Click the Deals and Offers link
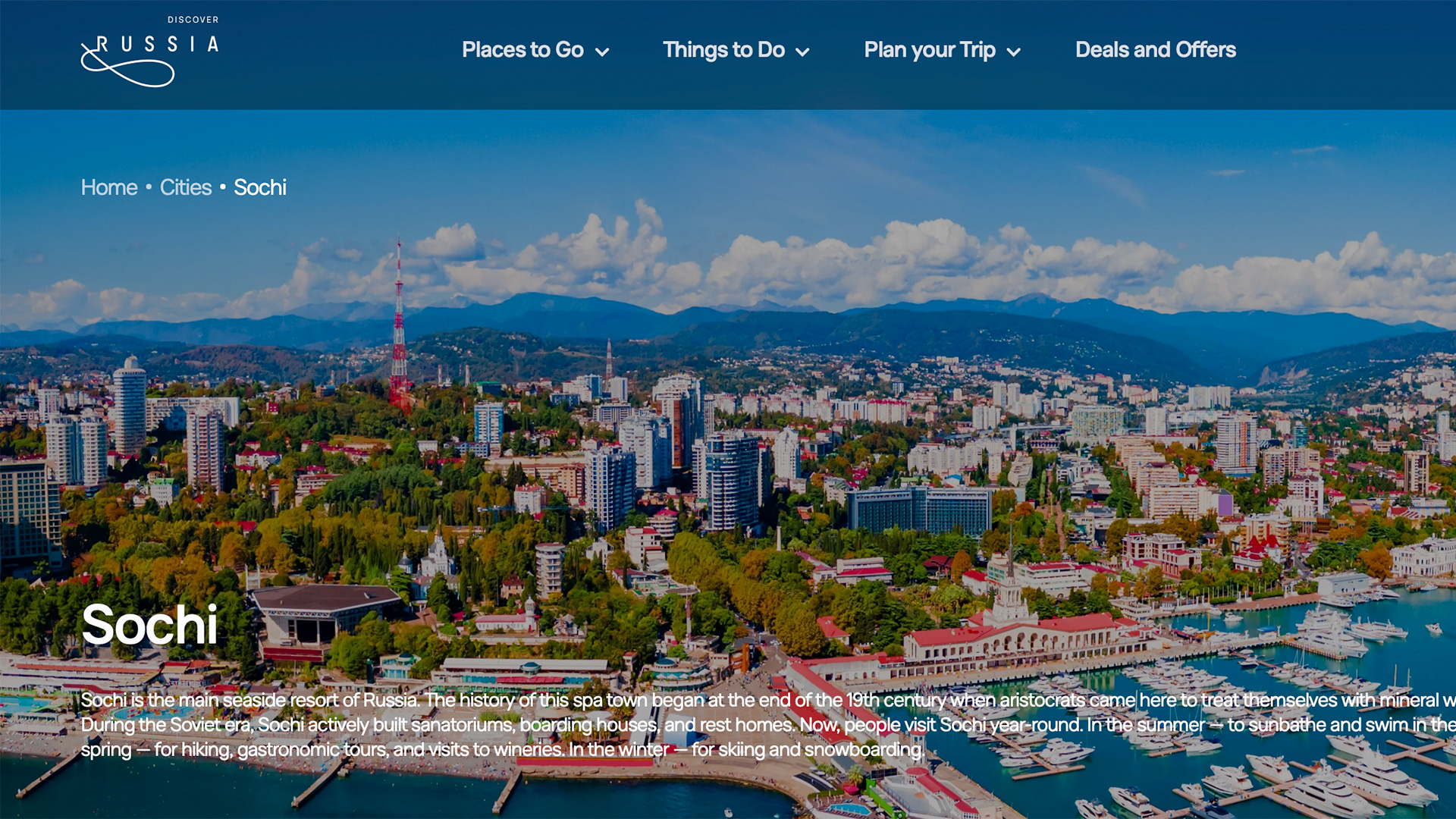 click(1155, 50)
